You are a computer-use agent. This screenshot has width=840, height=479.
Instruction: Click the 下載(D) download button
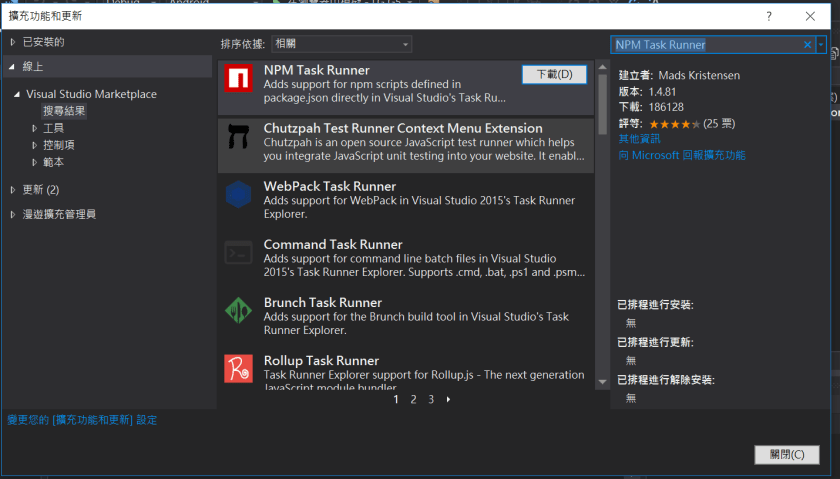(554, 75)
